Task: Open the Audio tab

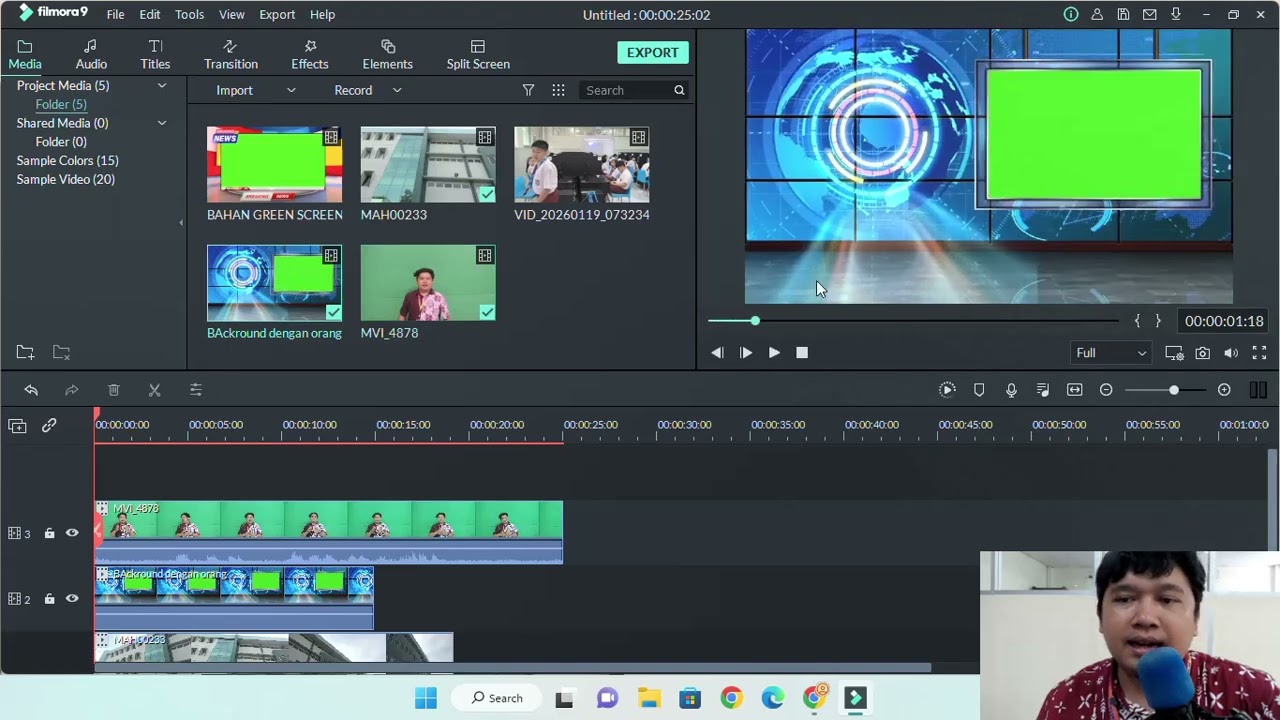Action: [x=91, y=55]
